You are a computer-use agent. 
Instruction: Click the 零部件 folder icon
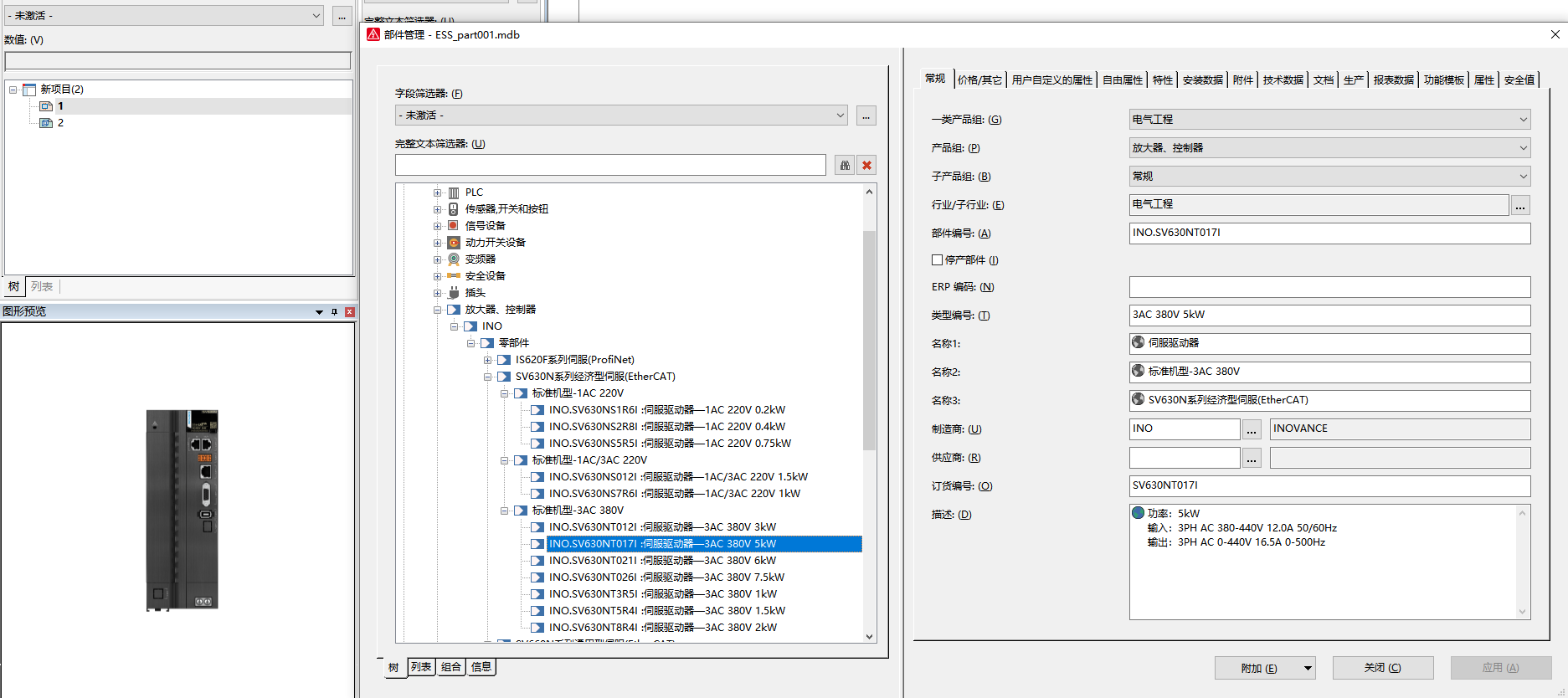click(487, 343)
